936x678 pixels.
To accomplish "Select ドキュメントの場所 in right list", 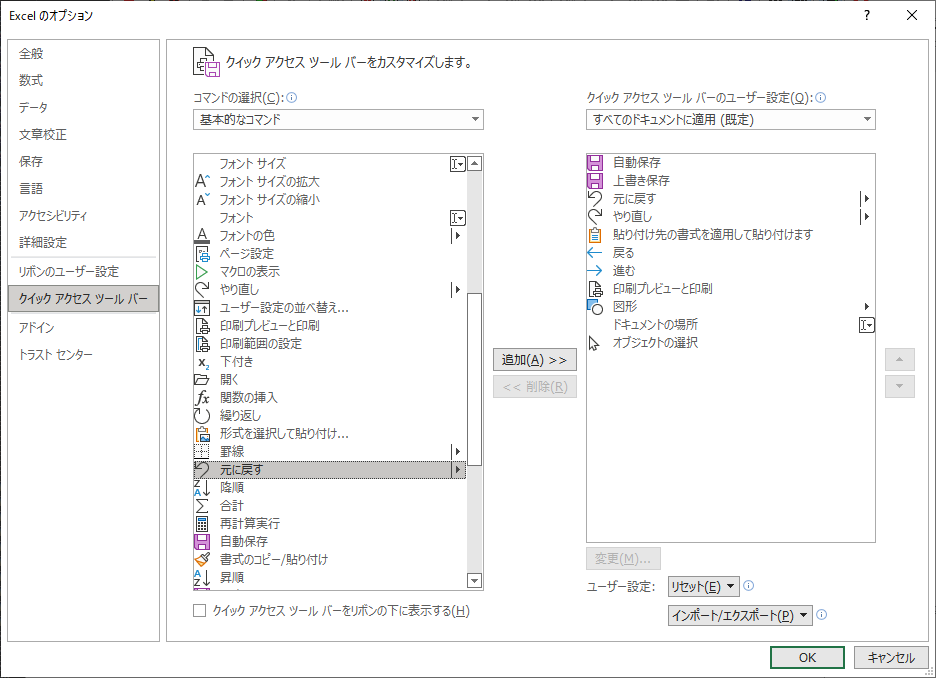I will (731, 325).
